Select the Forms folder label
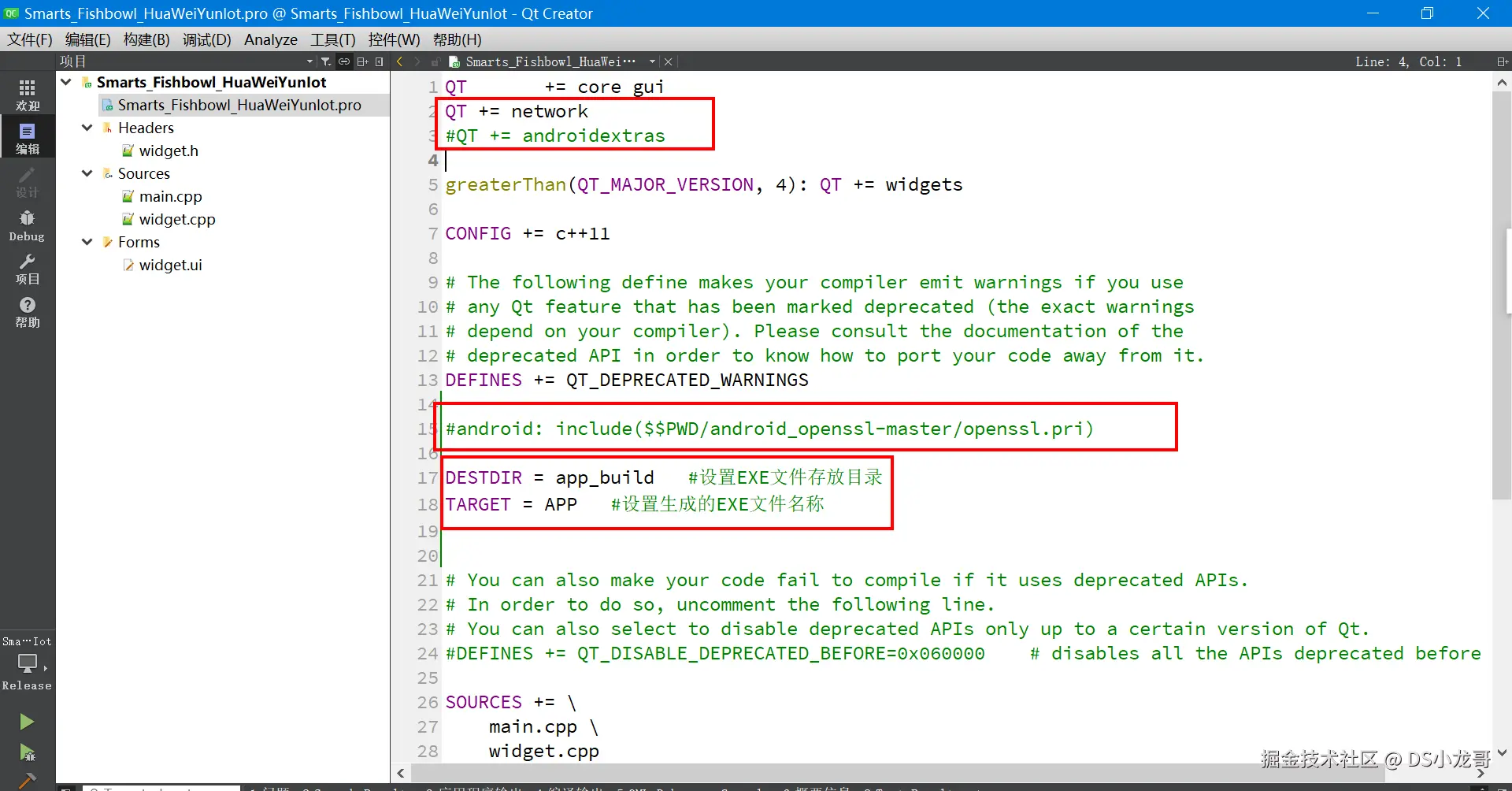Image resolution: width=1512 pixels, height=791 pixels. 139,242
